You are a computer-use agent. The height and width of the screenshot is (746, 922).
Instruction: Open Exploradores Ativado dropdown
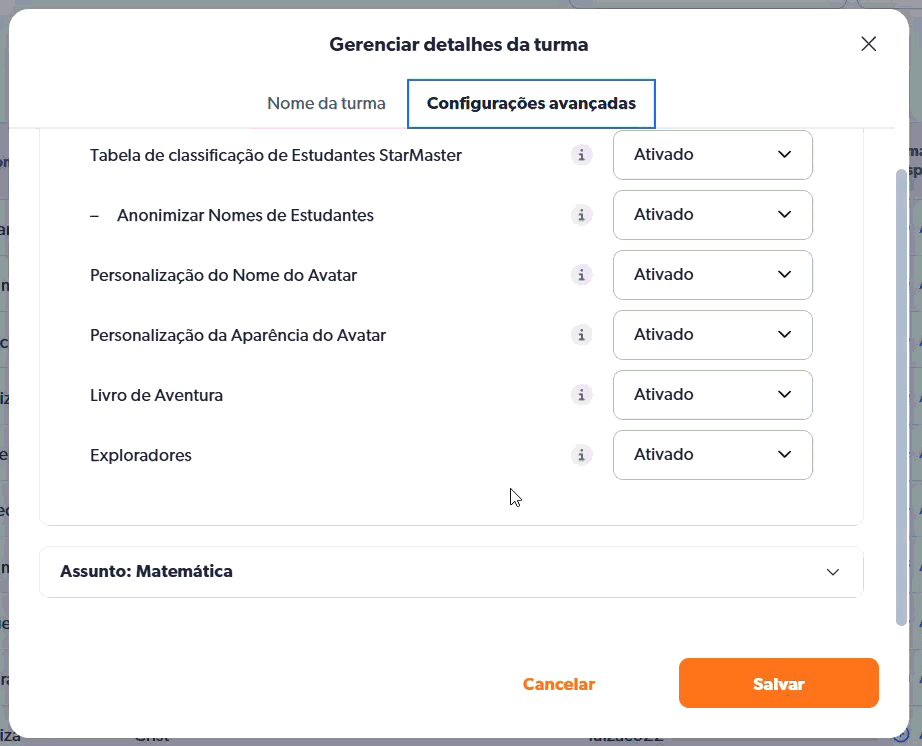(x=712, y=455)
